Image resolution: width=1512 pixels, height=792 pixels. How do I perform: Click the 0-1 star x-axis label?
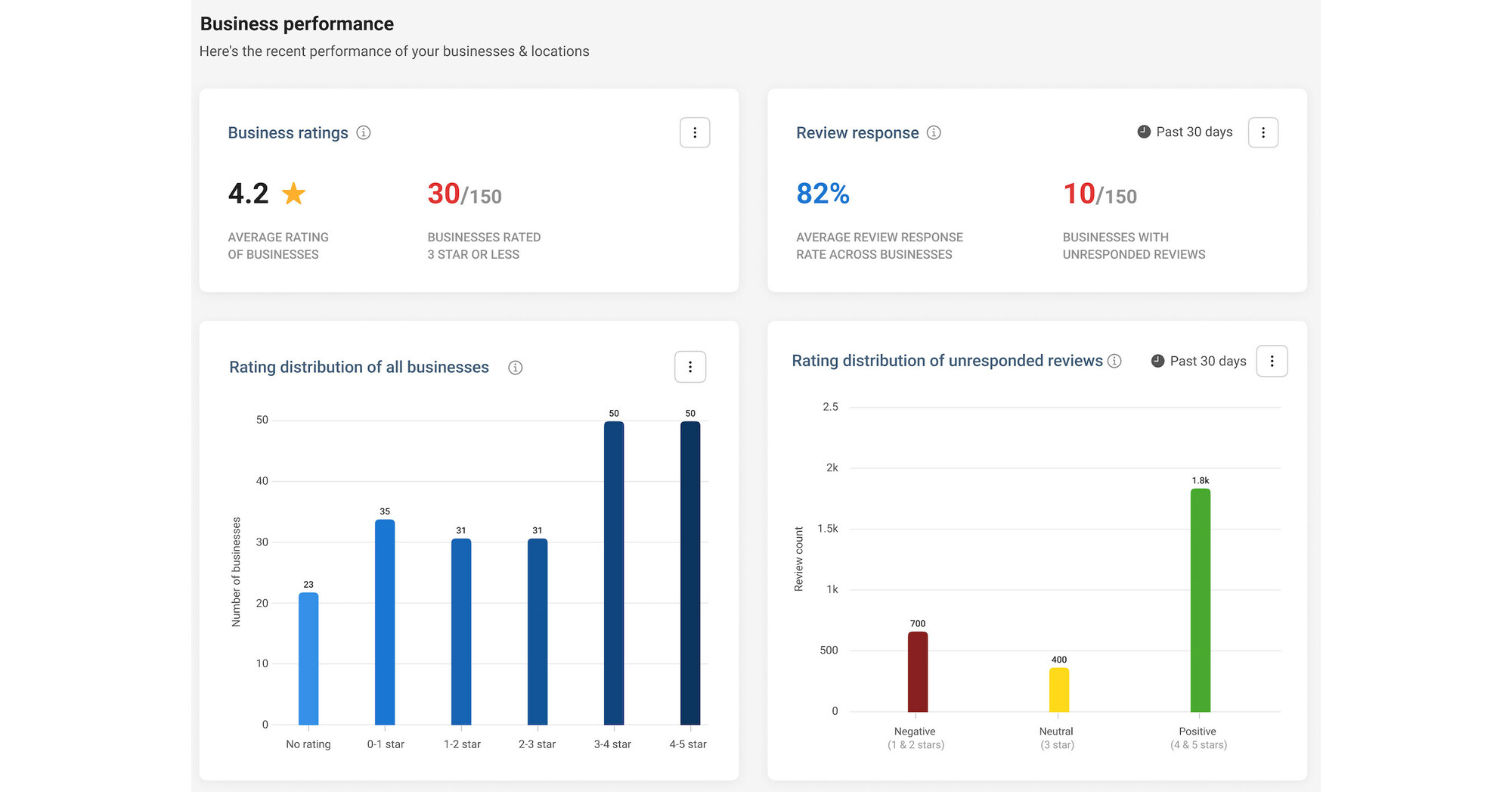[386, 744]
